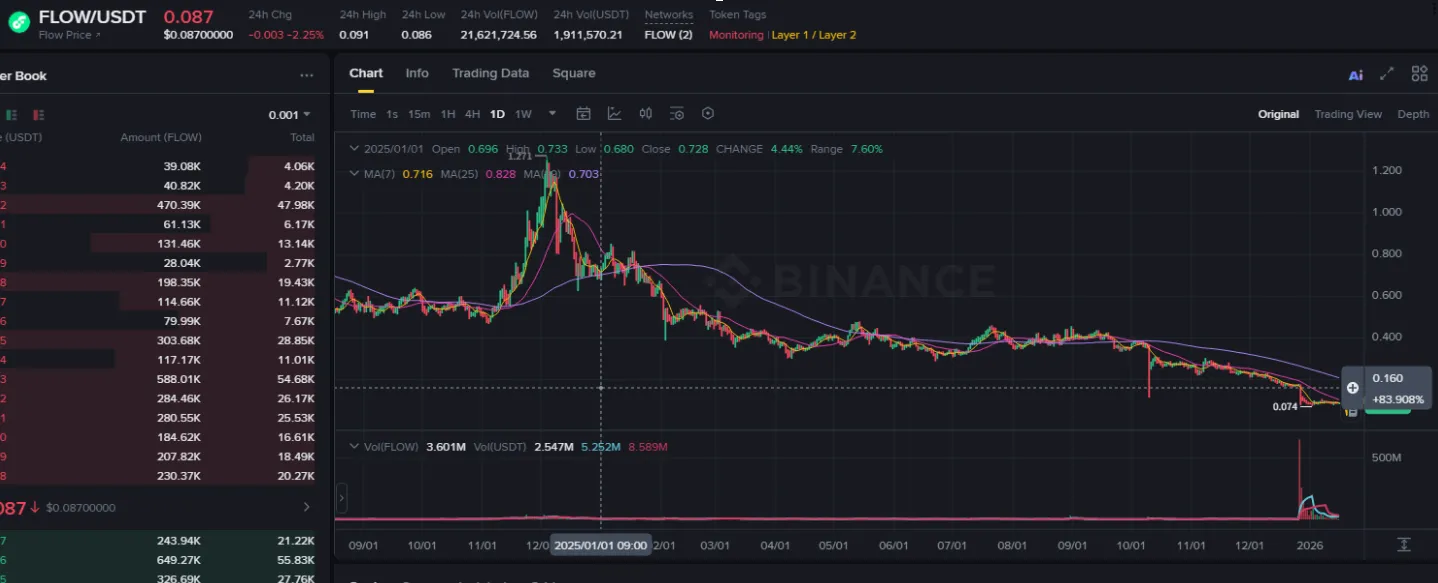Viewport: 1438px width, 583px height.
Task: Switch to the Trading Data tab
Action: (490, 73)
